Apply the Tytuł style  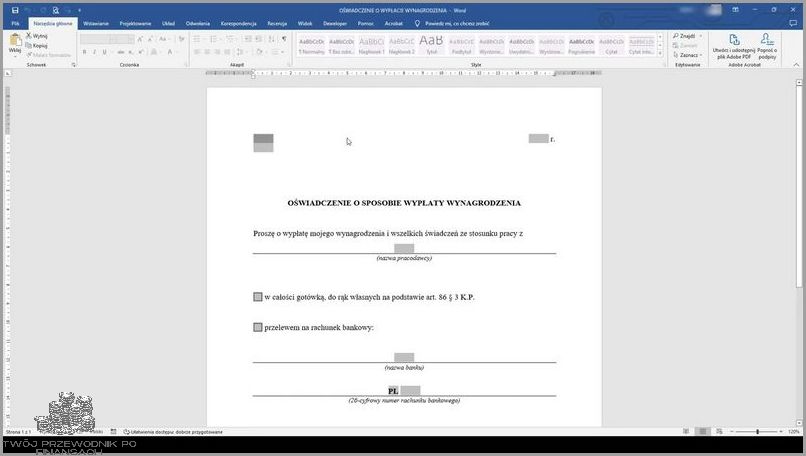tap(431, 46)
